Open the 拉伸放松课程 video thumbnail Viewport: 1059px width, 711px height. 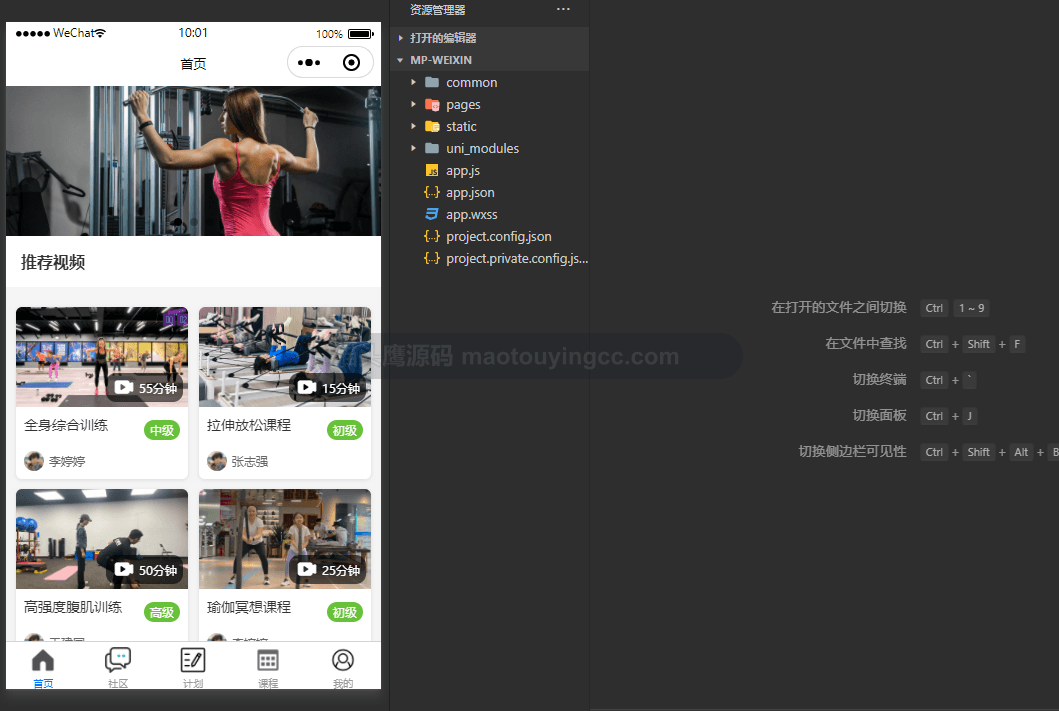[285, 357]
